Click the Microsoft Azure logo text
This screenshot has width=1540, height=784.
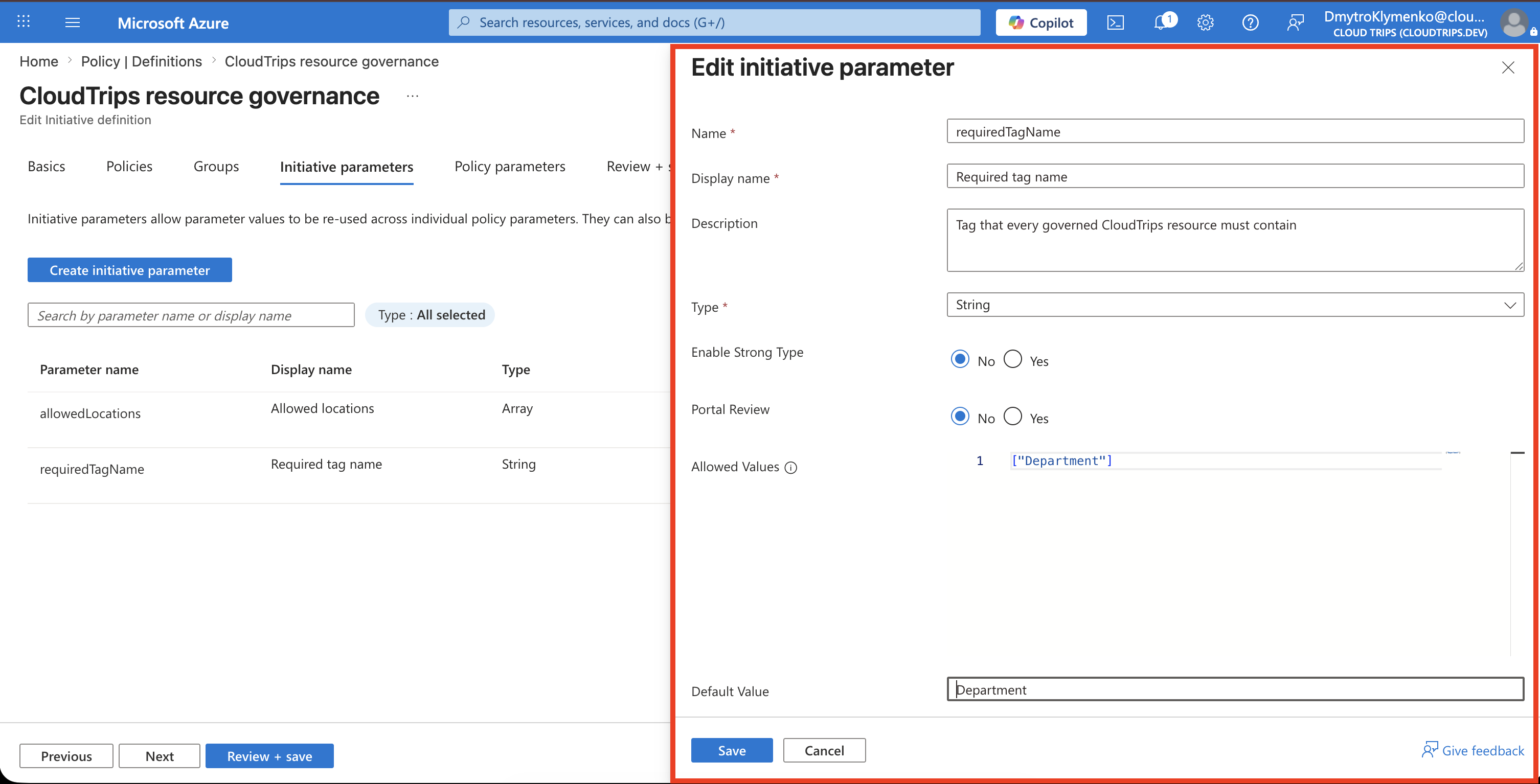(x=173, y=22)
